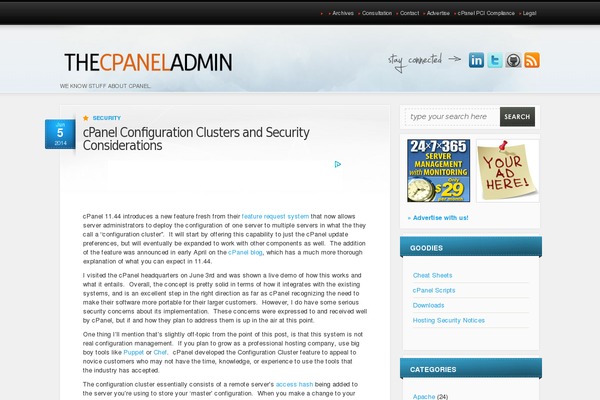600x400 pixels.
Task: Open the Apache category link
Action: [424, 397]
